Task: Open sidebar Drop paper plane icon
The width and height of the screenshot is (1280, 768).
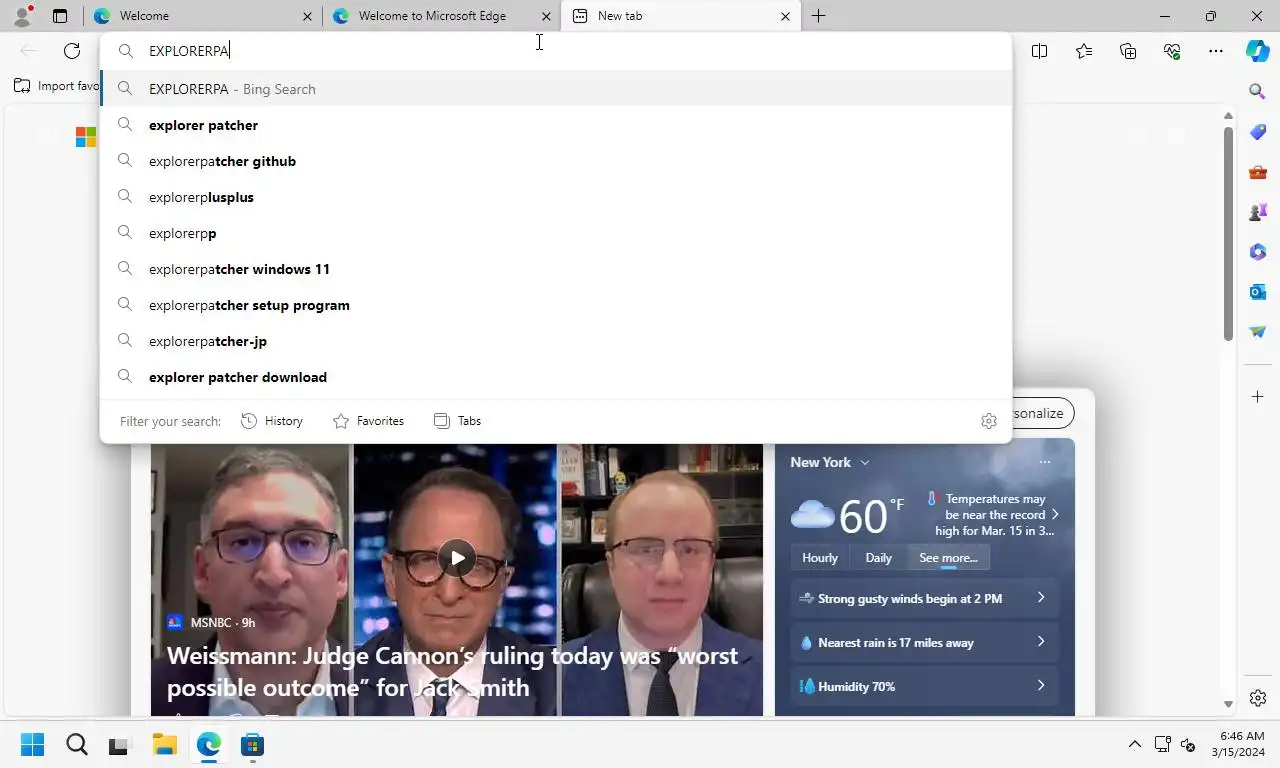Action: (1258, 332)
